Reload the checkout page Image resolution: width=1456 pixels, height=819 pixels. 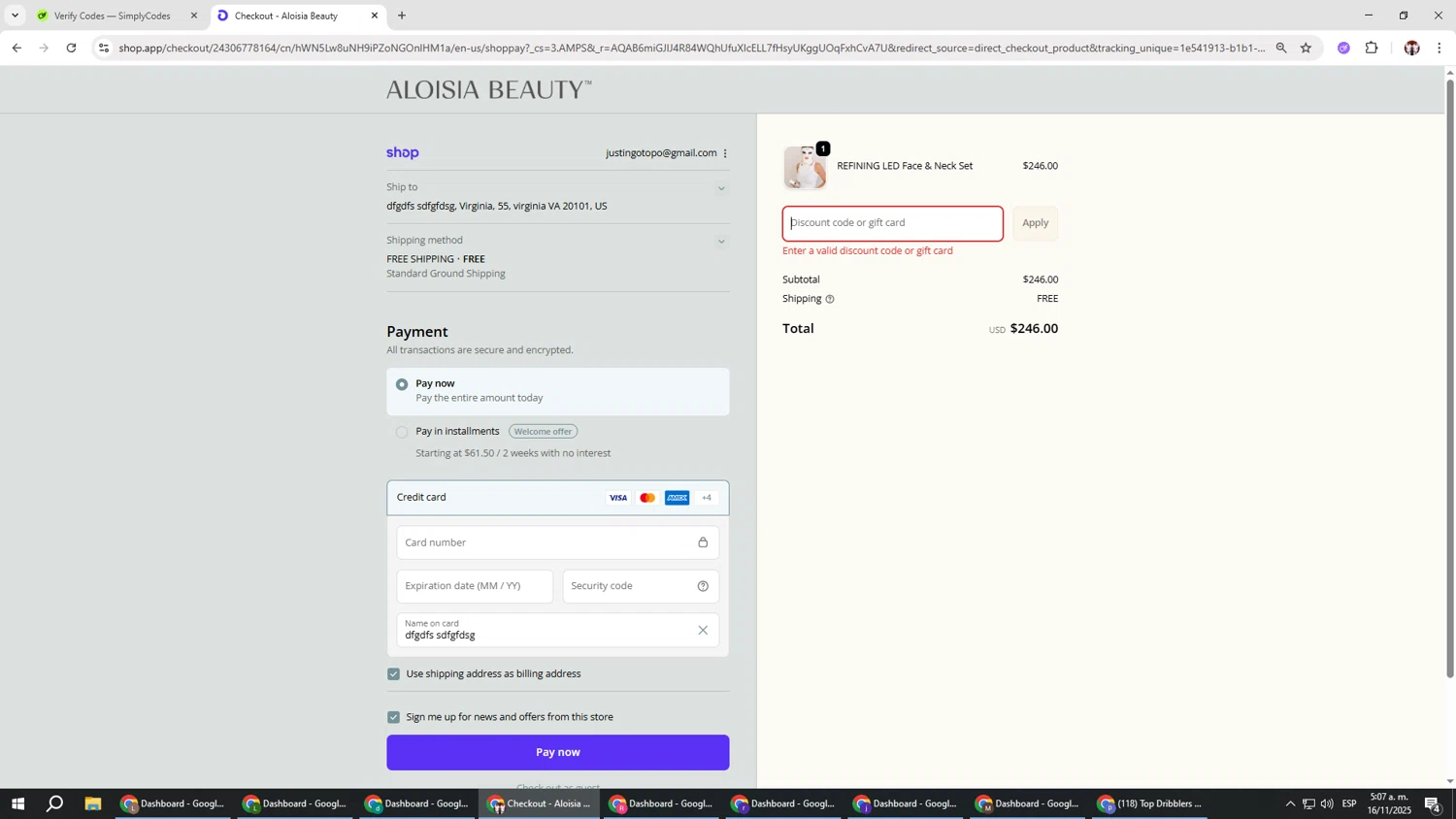pos(71,48)
